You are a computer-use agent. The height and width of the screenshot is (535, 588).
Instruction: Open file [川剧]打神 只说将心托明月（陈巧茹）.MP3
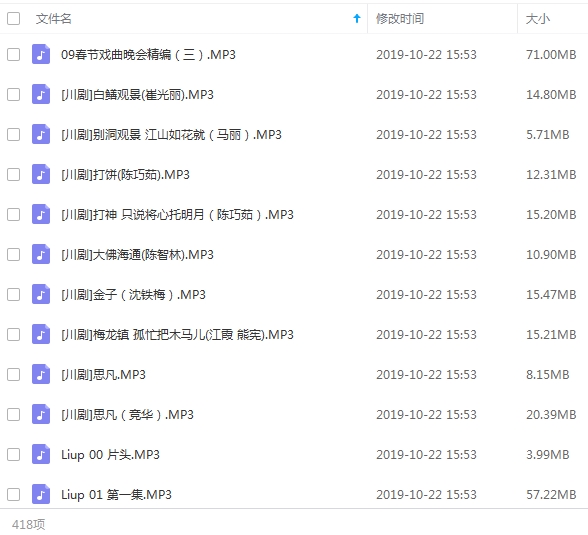tap(177, 215)
